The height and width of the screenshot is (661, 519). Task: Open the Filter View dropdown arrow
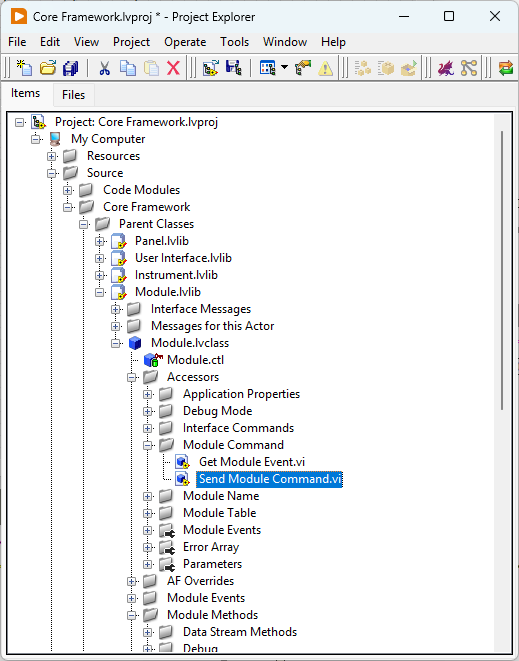tap(285, 67)
